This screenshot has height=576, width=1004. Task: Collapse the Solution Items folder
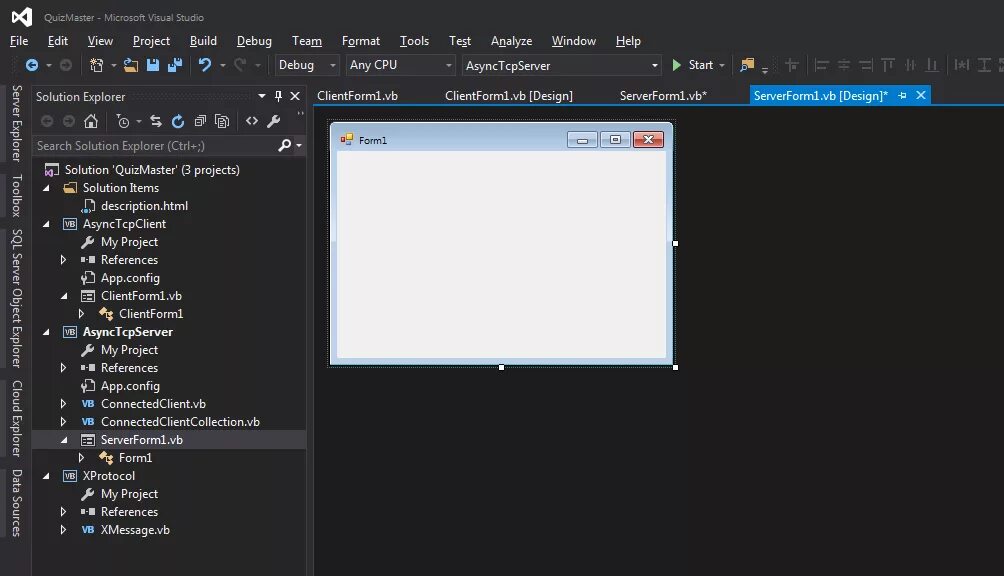tap(46, 188)
